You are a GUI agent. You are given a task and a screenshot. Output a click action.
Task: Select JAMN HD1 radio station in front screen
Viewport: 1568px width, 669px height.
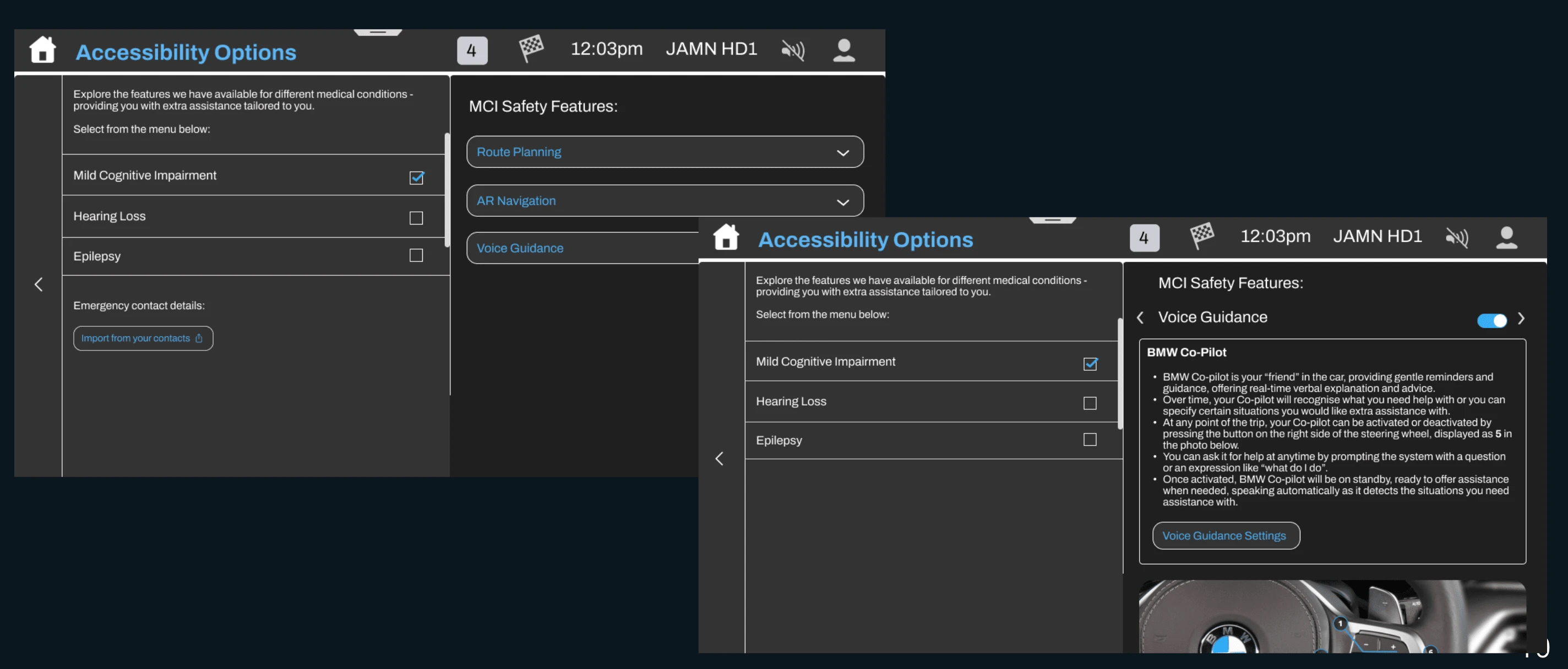click(x=1377, y=236)
